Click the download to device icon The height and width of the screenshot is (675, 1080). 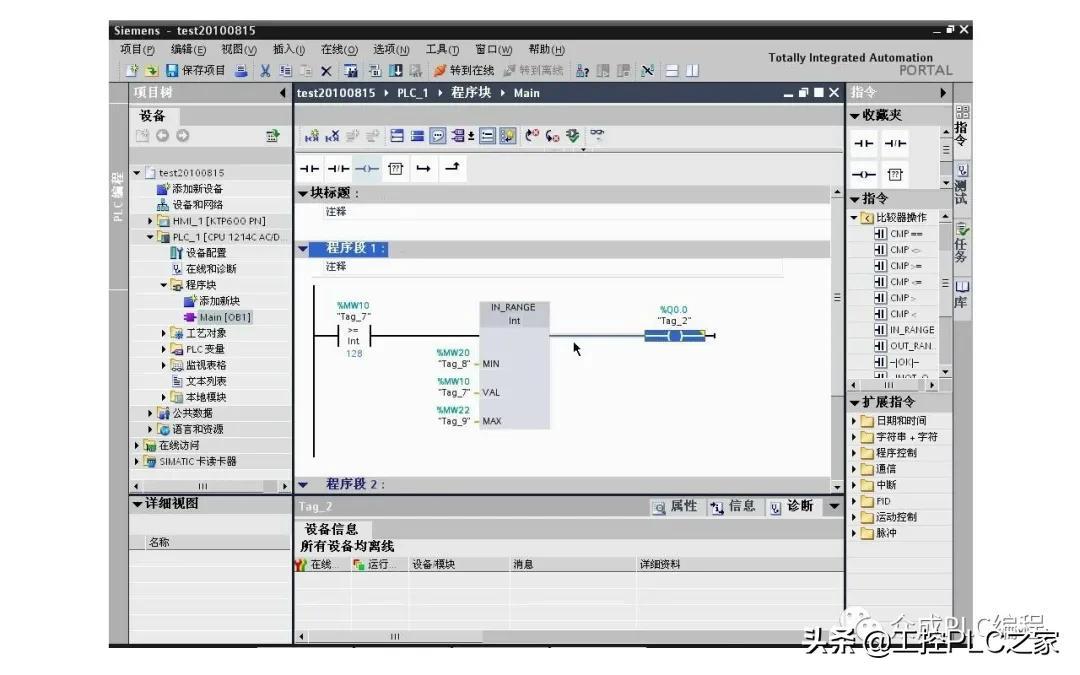(395, 70)
